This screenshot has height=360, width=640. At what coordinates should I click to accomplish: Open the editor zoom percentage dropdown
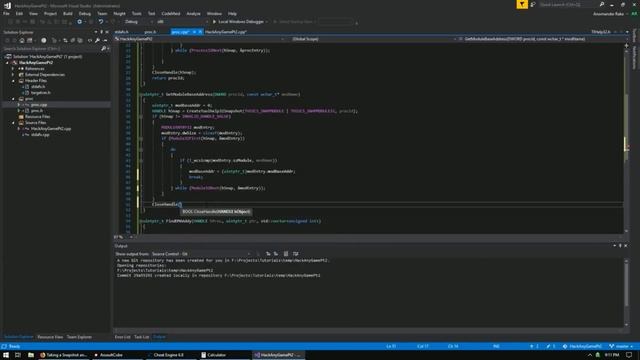pos(123,237)
